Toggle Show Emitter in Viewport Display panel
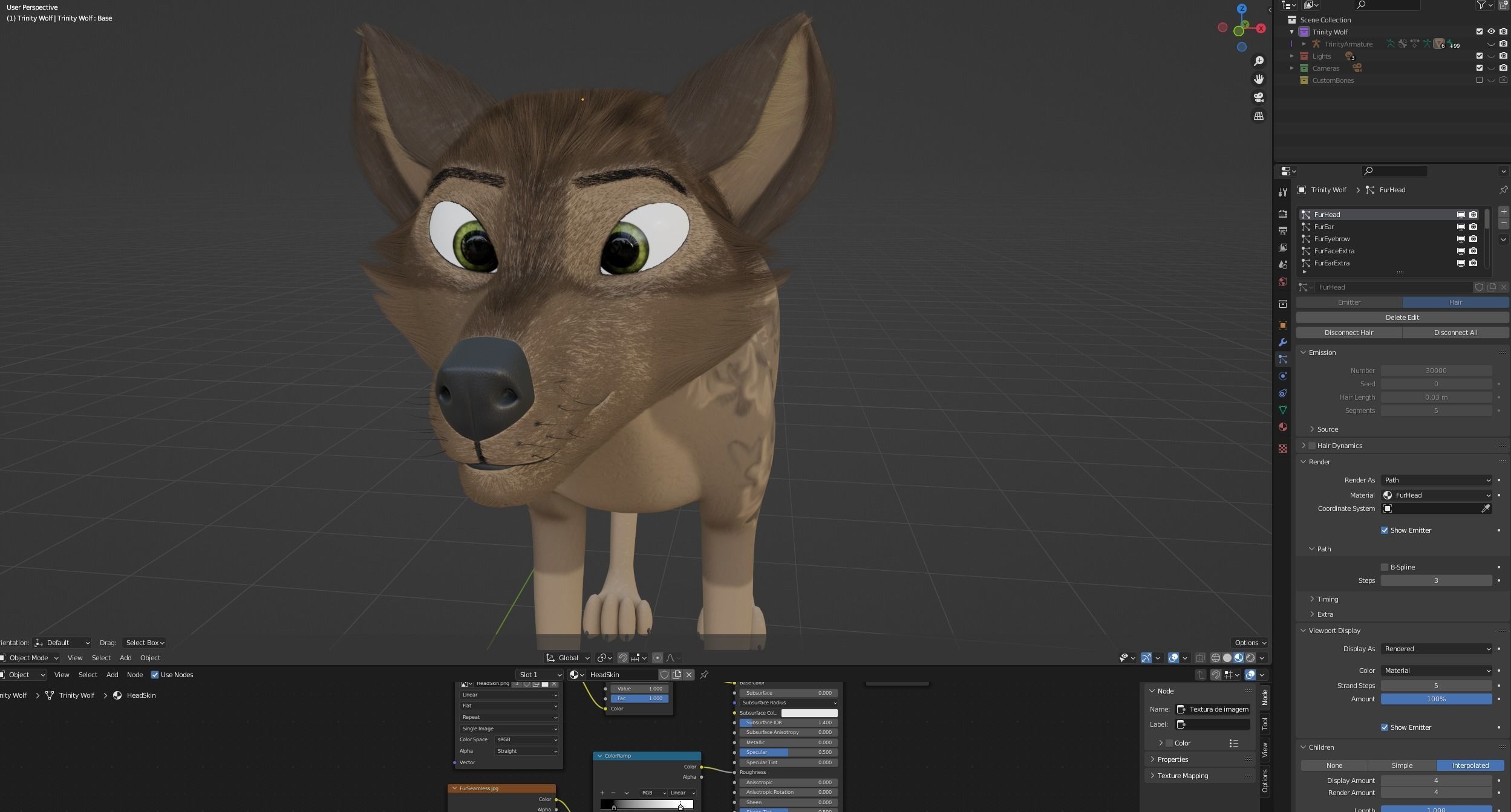Viewport: 1511px width, 812px height. click(1385, 727)
